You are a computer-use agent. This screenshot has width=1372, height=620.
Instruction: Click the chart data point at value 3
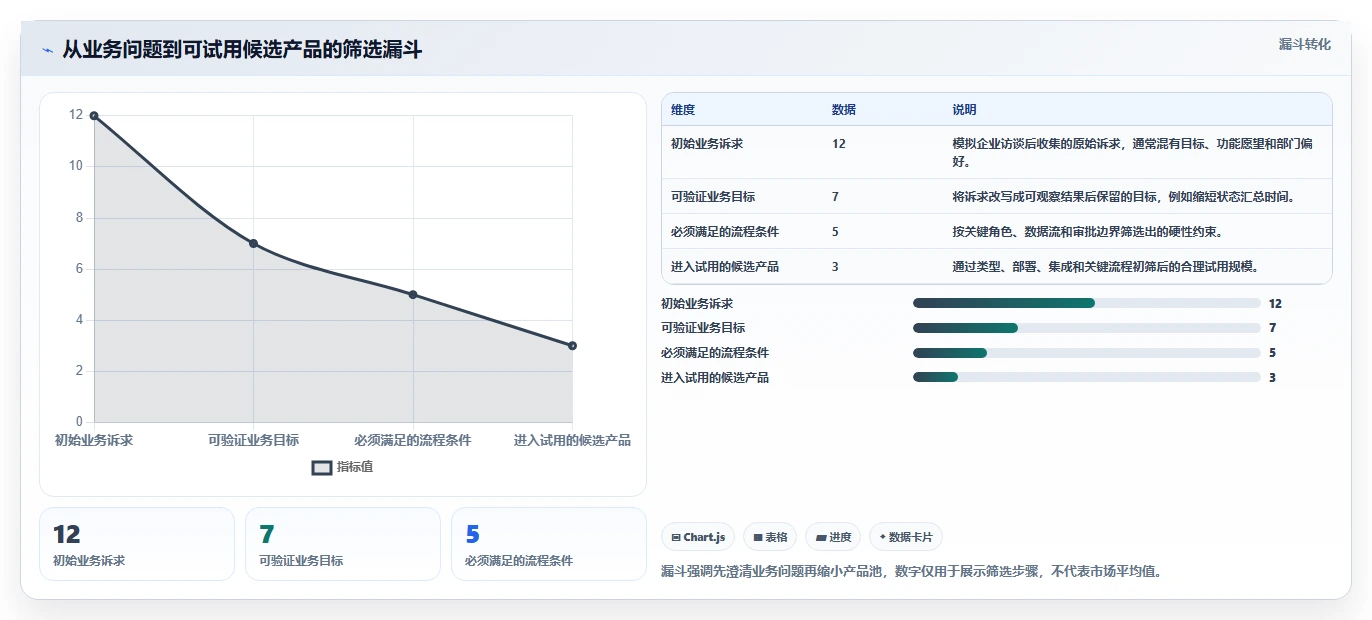572,346
